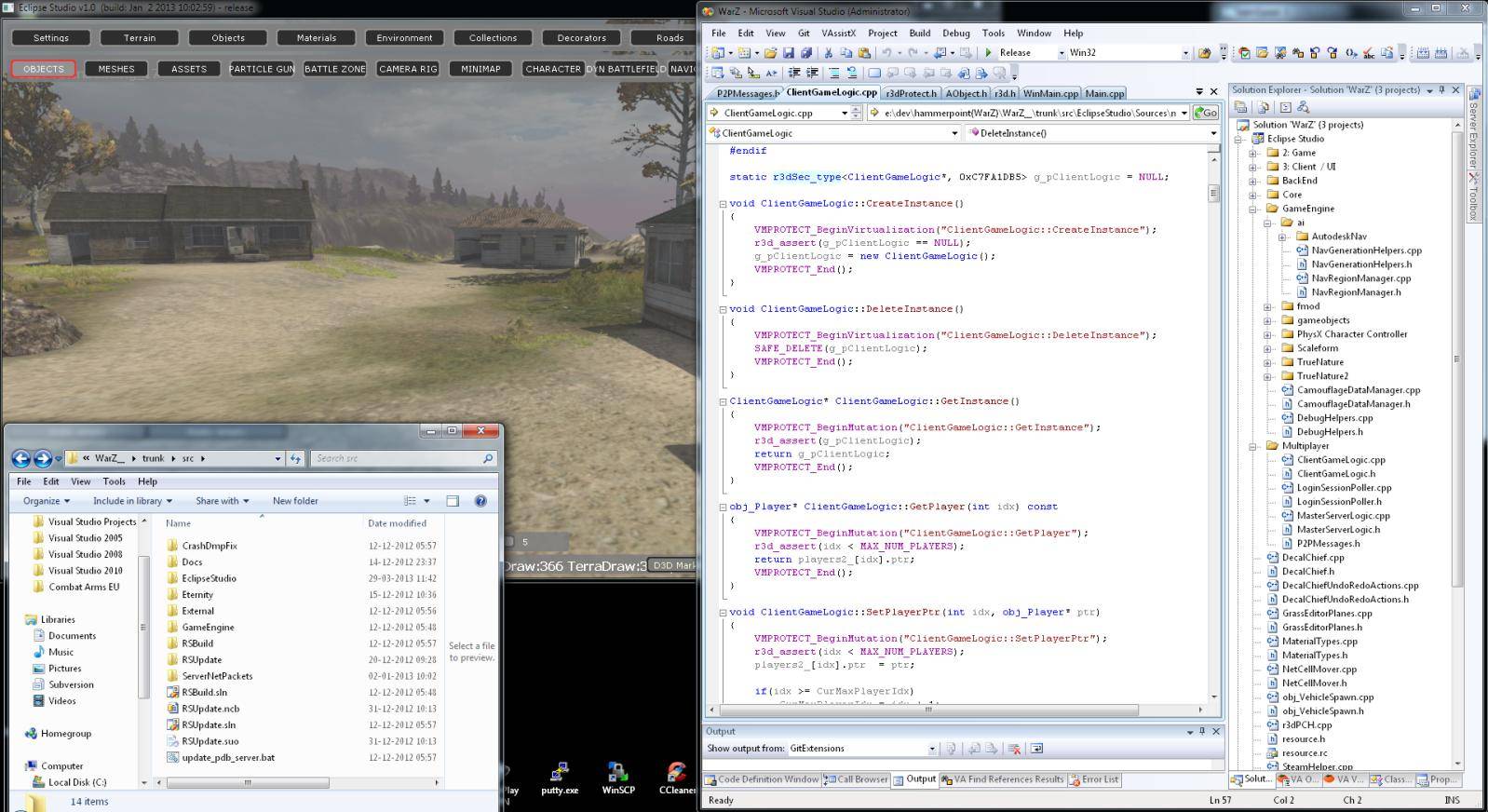Open ClientGameLogic class scope dropdown
1488x812 pixels.
(x=954, y=133)
